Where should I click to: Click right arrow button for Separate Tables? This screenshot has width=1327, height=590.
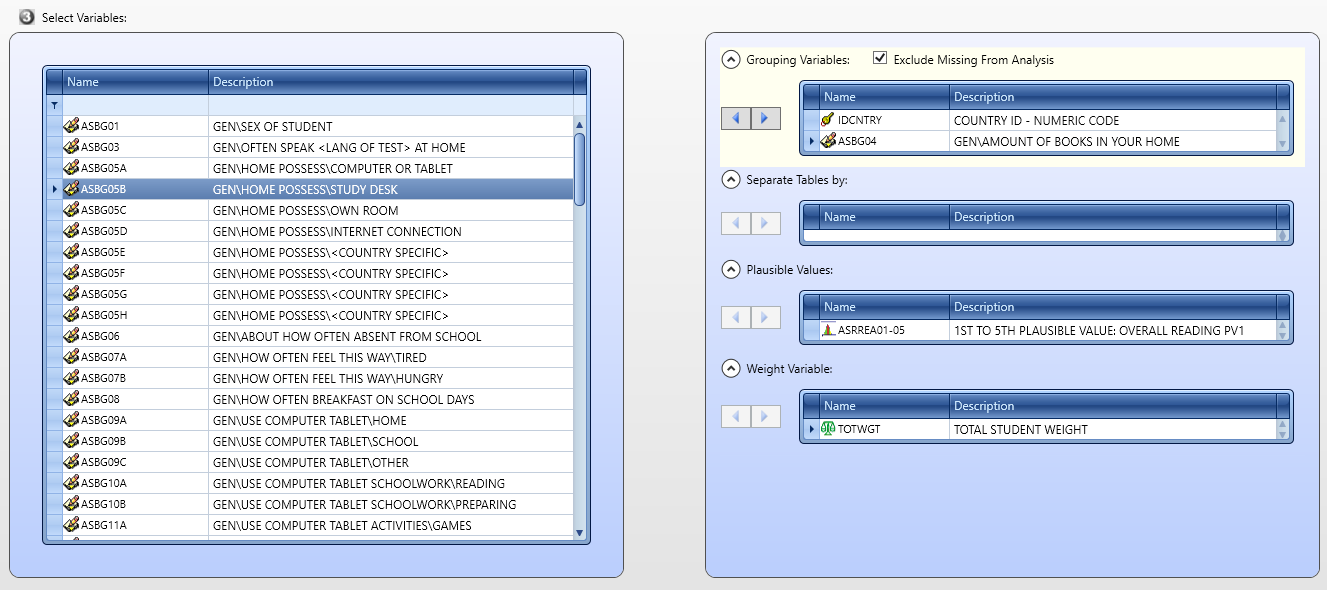pos(766,223)
